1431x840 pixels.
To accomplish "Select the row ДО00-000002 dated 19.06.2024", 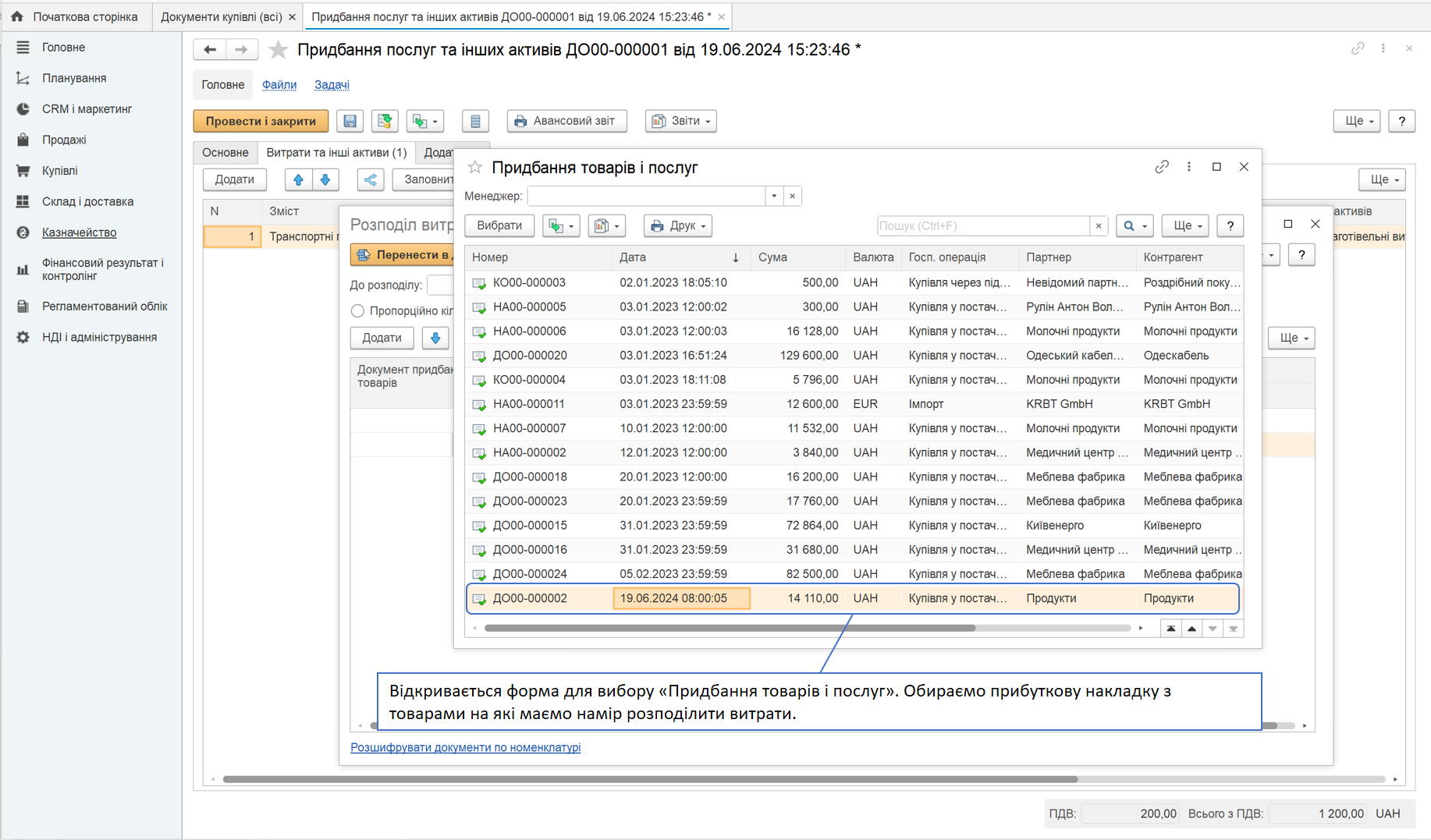I will tap(853, 598).
